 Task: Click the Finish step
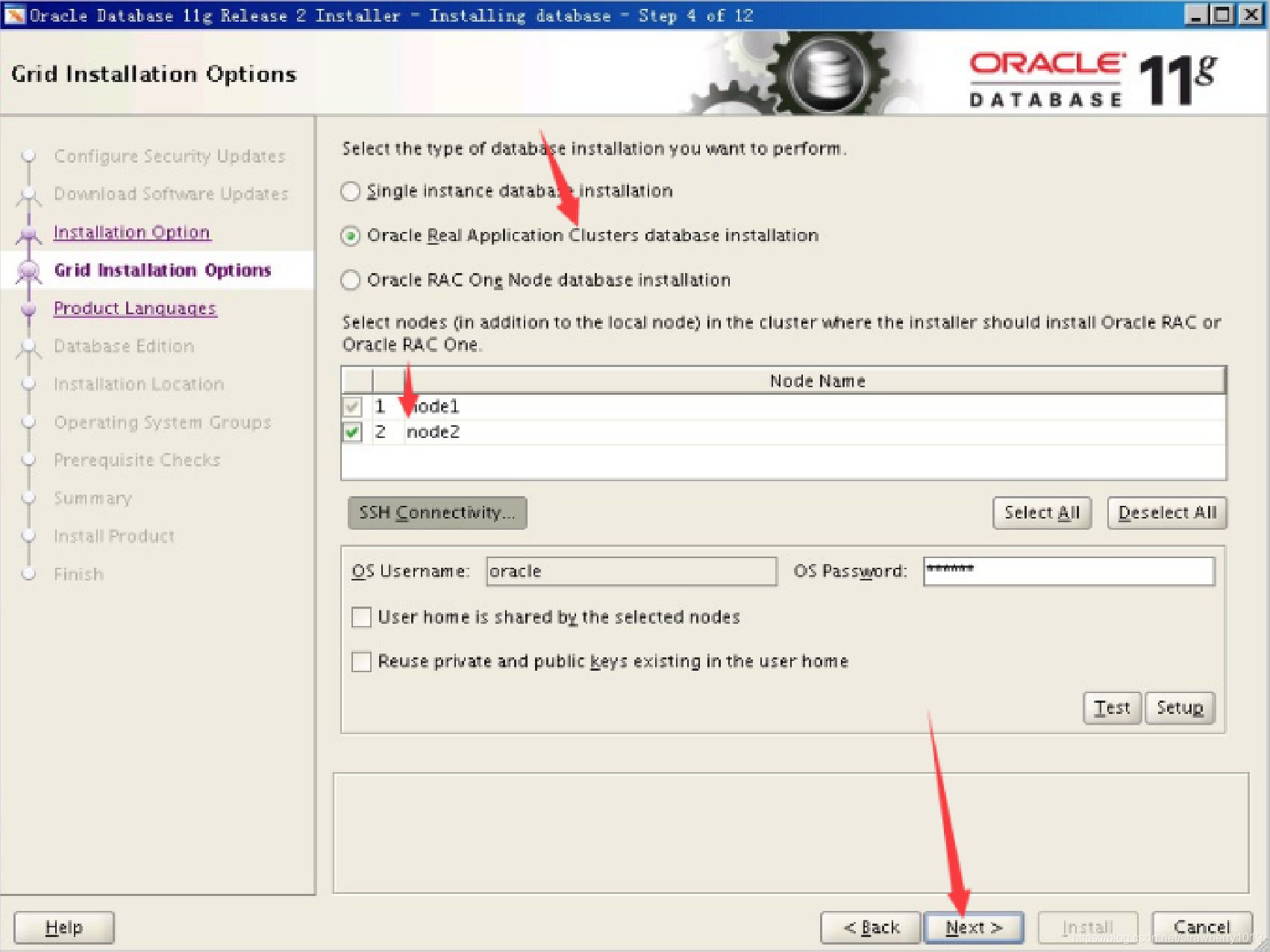point(79,574)
